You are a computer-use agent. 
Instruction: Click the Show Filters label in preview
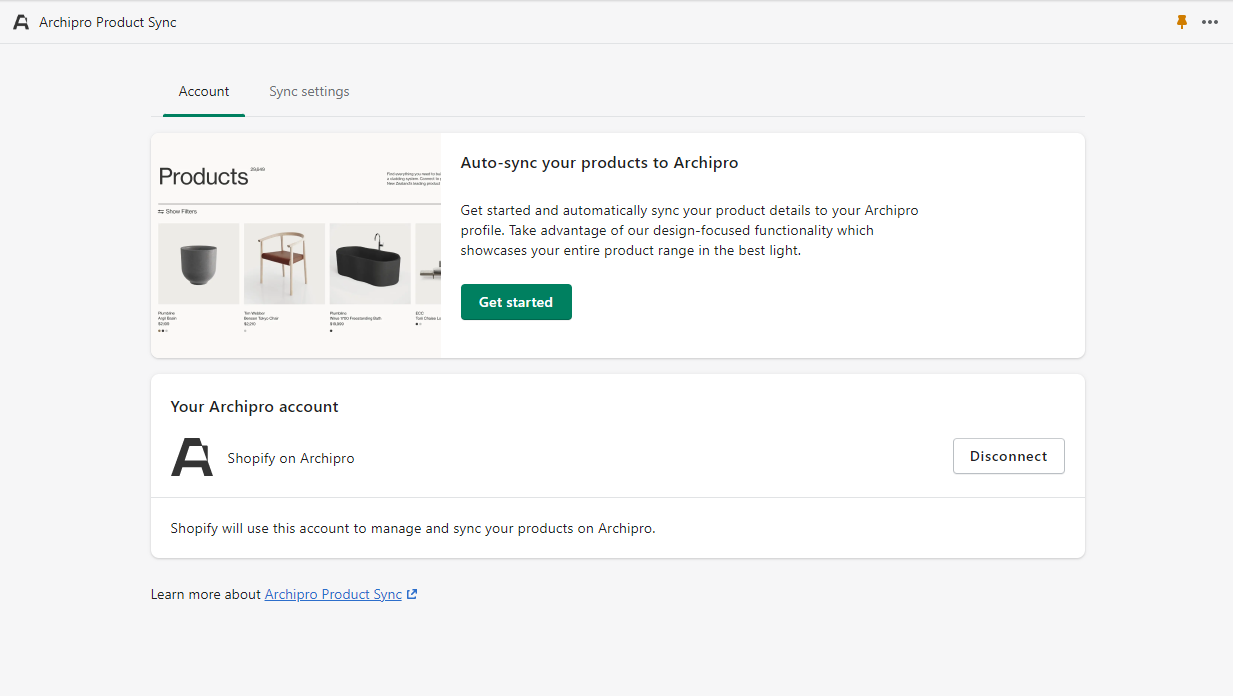pyautogui.click(x=178, y=212)
